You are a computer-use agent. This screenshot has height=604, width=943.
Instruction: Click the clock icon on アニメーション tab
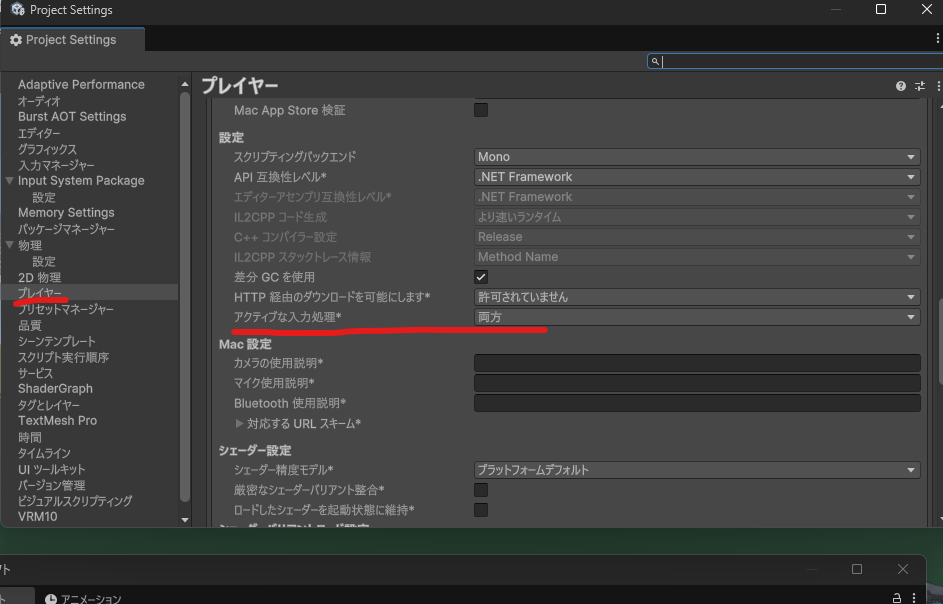coord(51,598)
